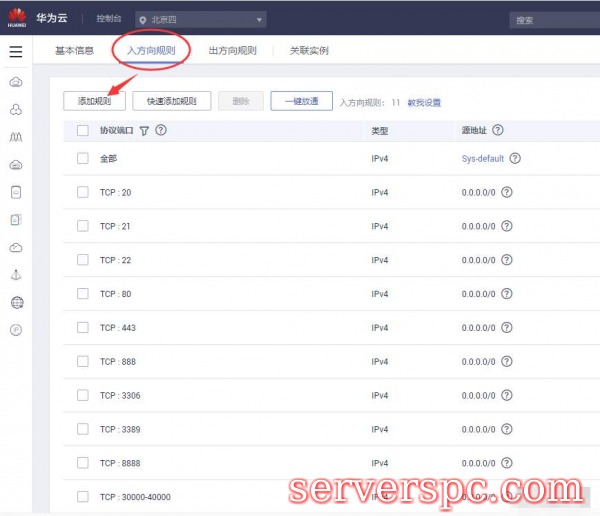Click the IP icon at the sidebar bottom

pyautogui.click(x=16, y=330)
